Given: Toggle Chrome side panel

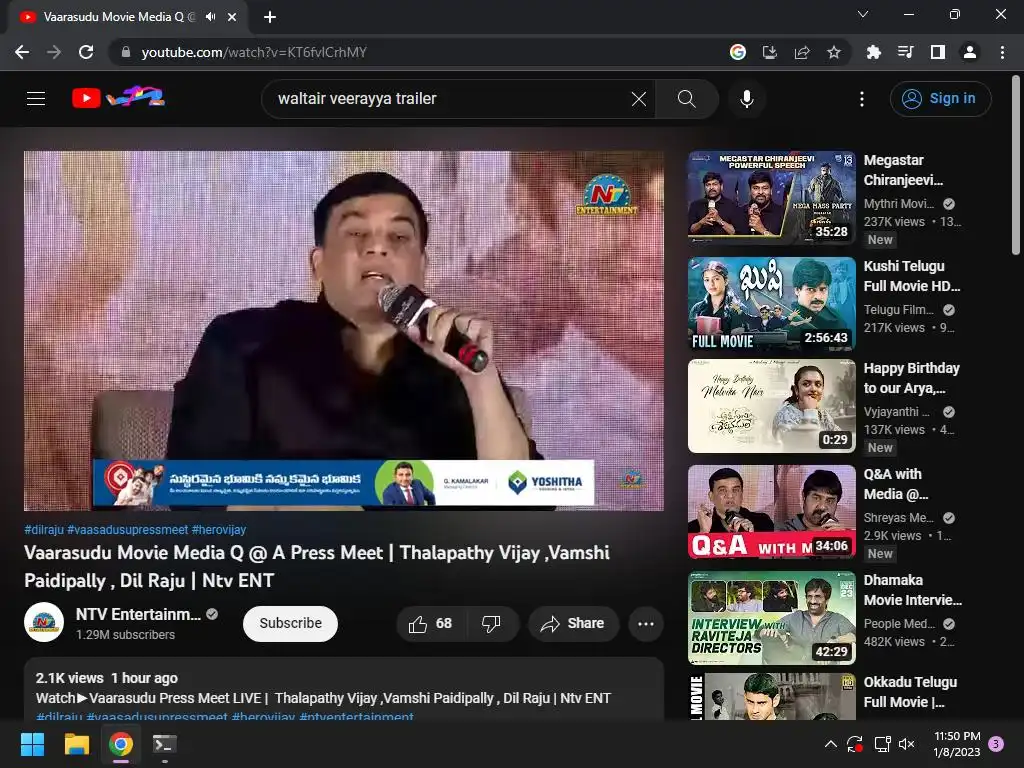Looking at the screenshot, I should pos(938,52).
